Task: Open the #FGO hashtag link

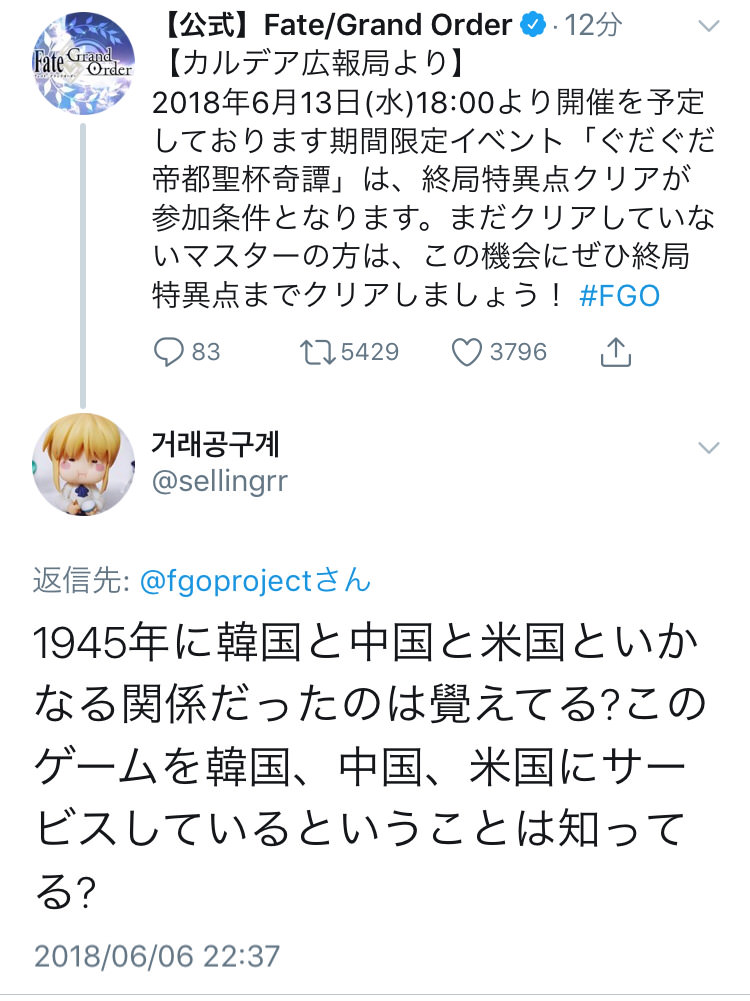Action: (619, 296)
